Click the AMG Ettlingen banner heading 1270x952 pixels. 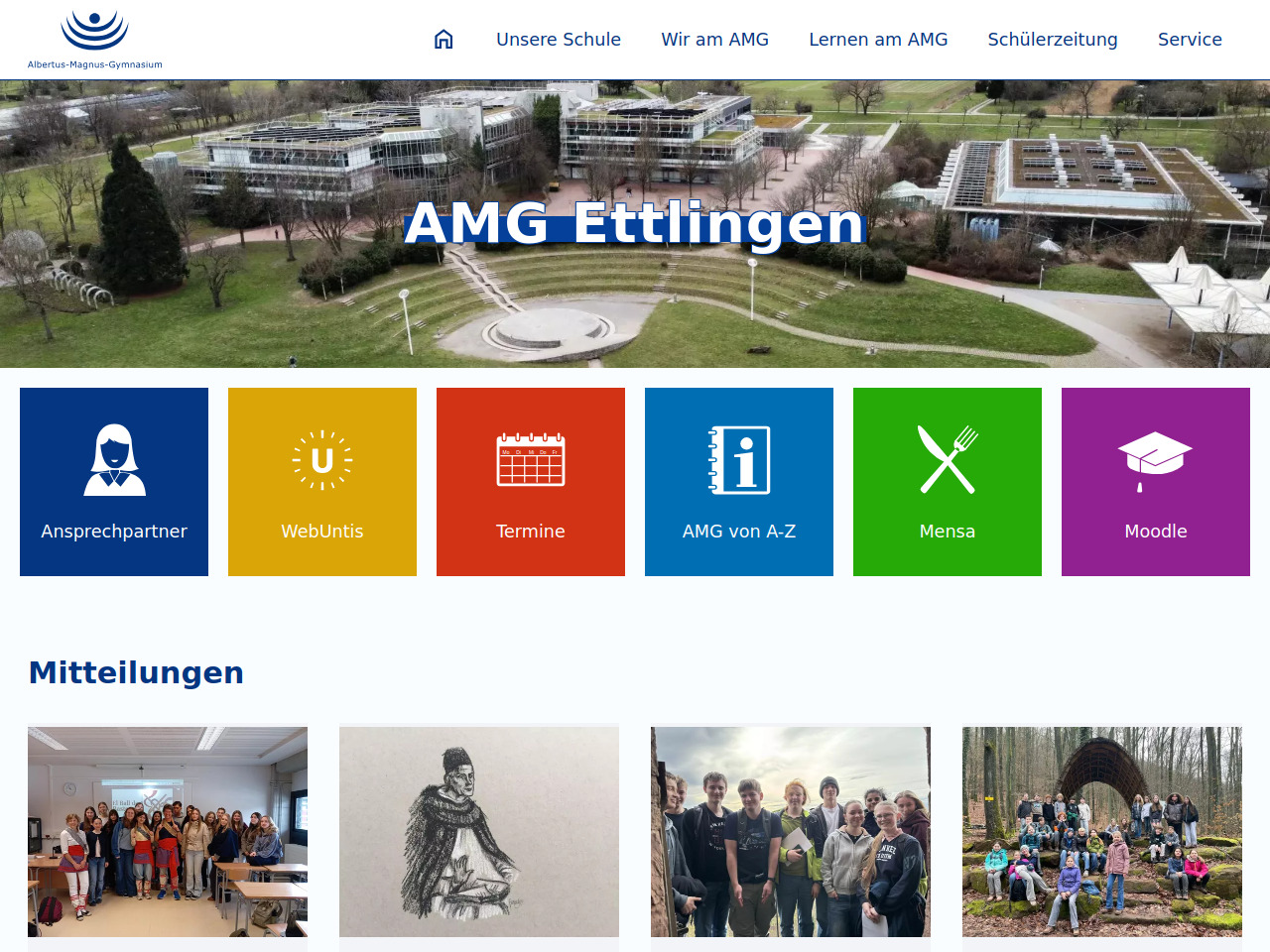coord(635,223)
